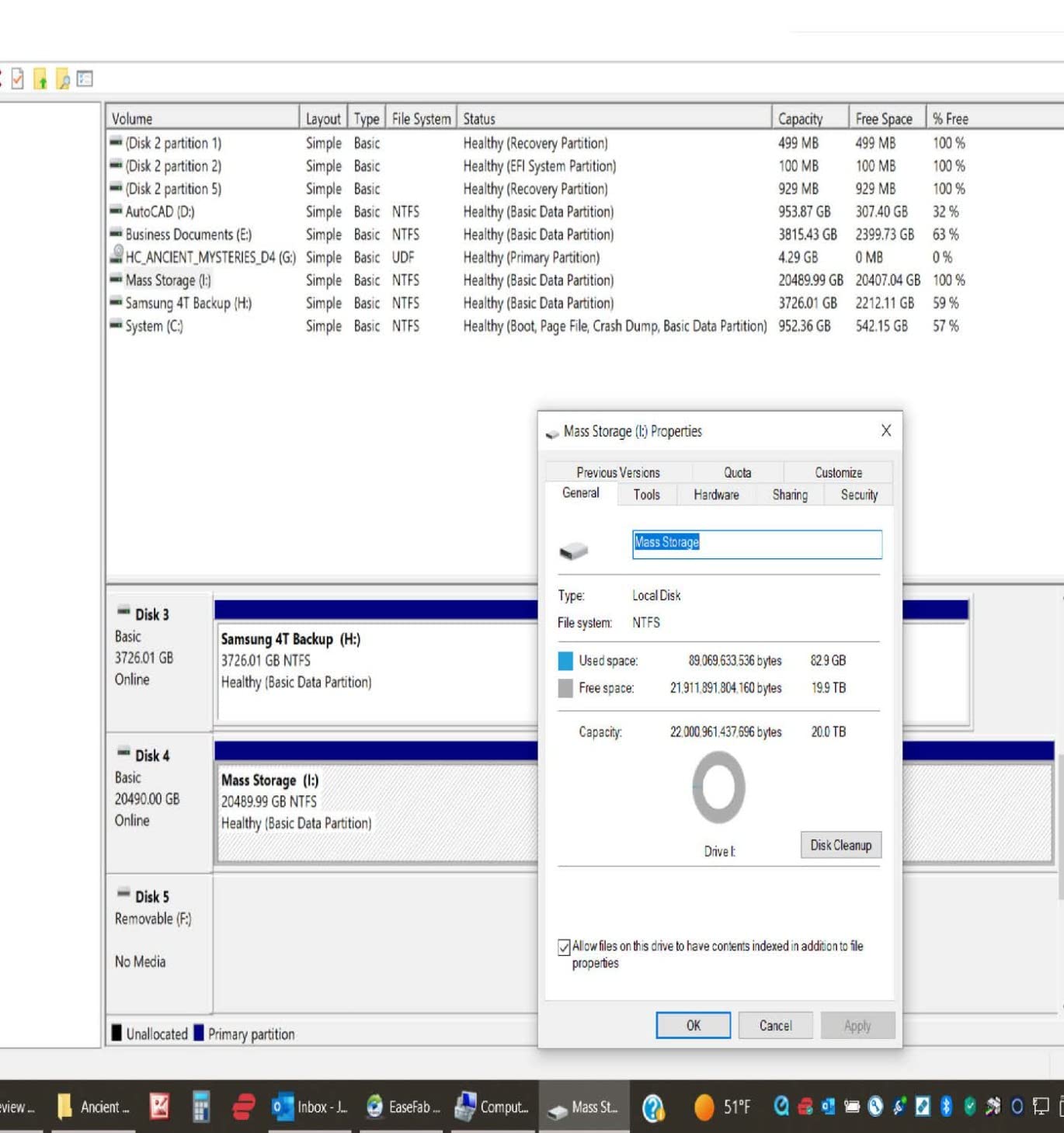Click the OK button

coord(694,1025)
